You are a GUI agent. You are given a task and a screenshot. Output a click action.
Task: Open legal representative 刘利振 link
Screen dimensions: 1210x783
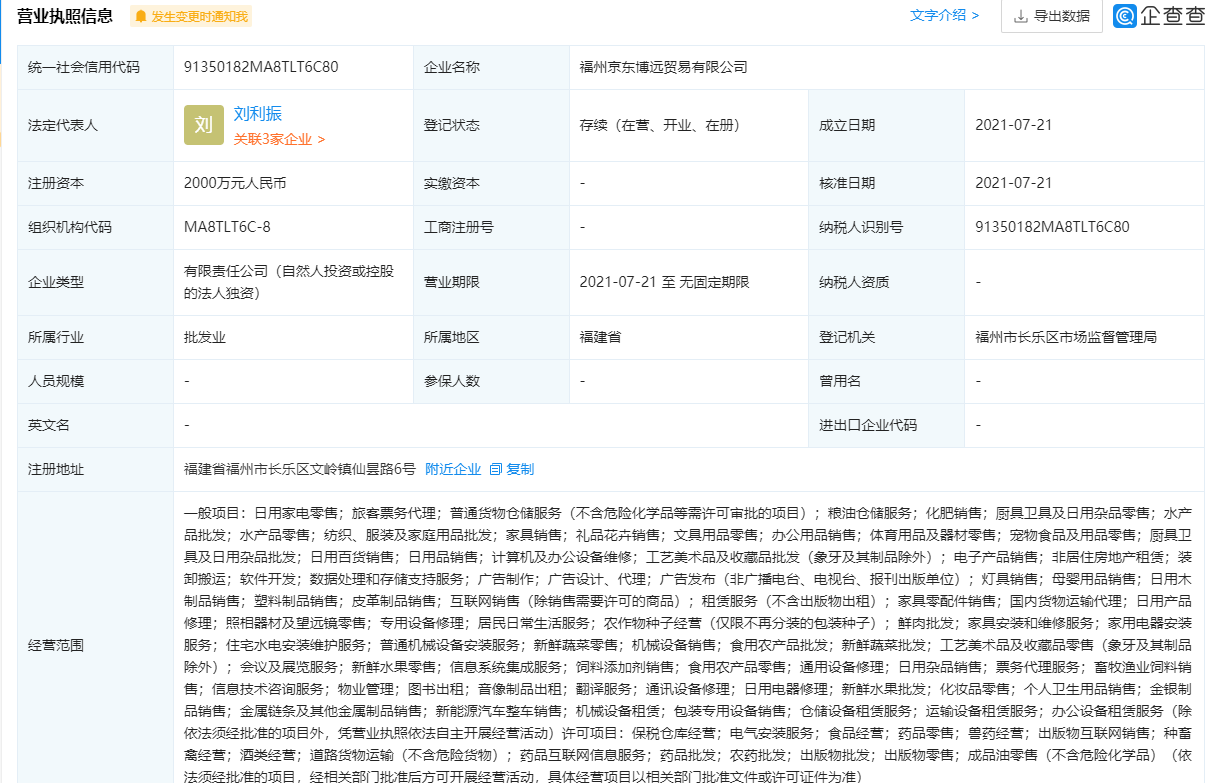click(258, 114)
